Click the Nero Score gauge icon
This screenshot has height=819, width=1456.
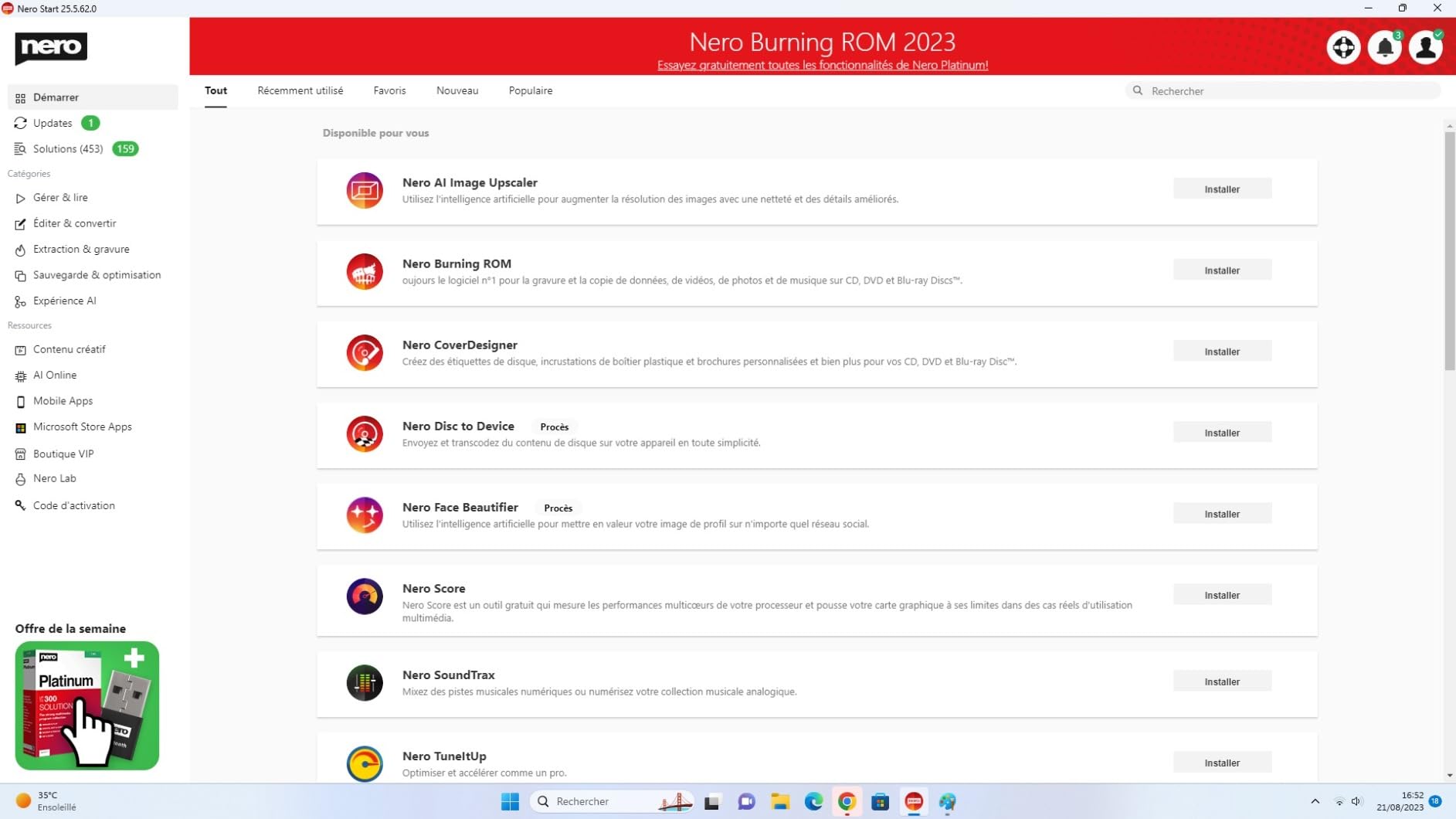tap(365, 596)
